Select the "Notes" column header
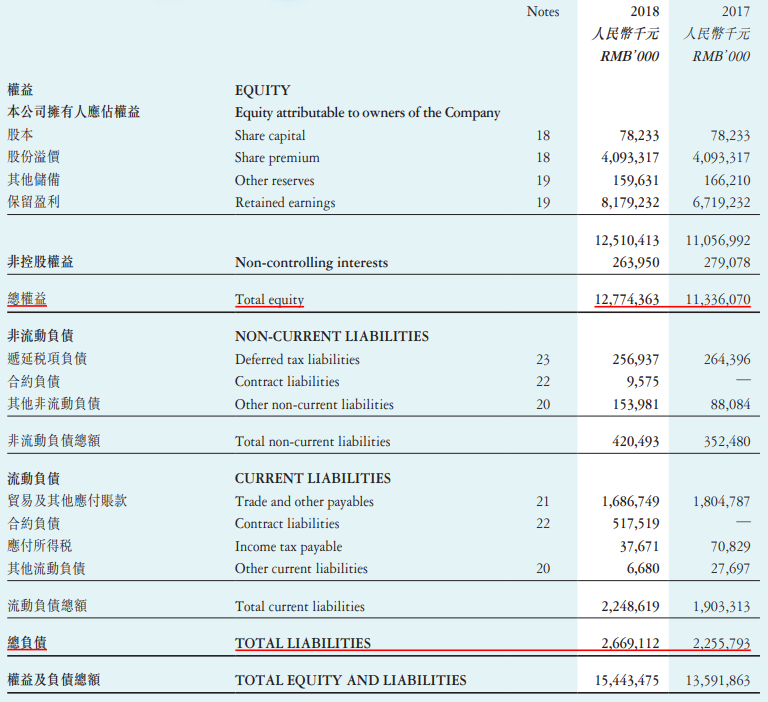Screen dimensions: 768x702 pyautogui.click(x=543, y=12)
